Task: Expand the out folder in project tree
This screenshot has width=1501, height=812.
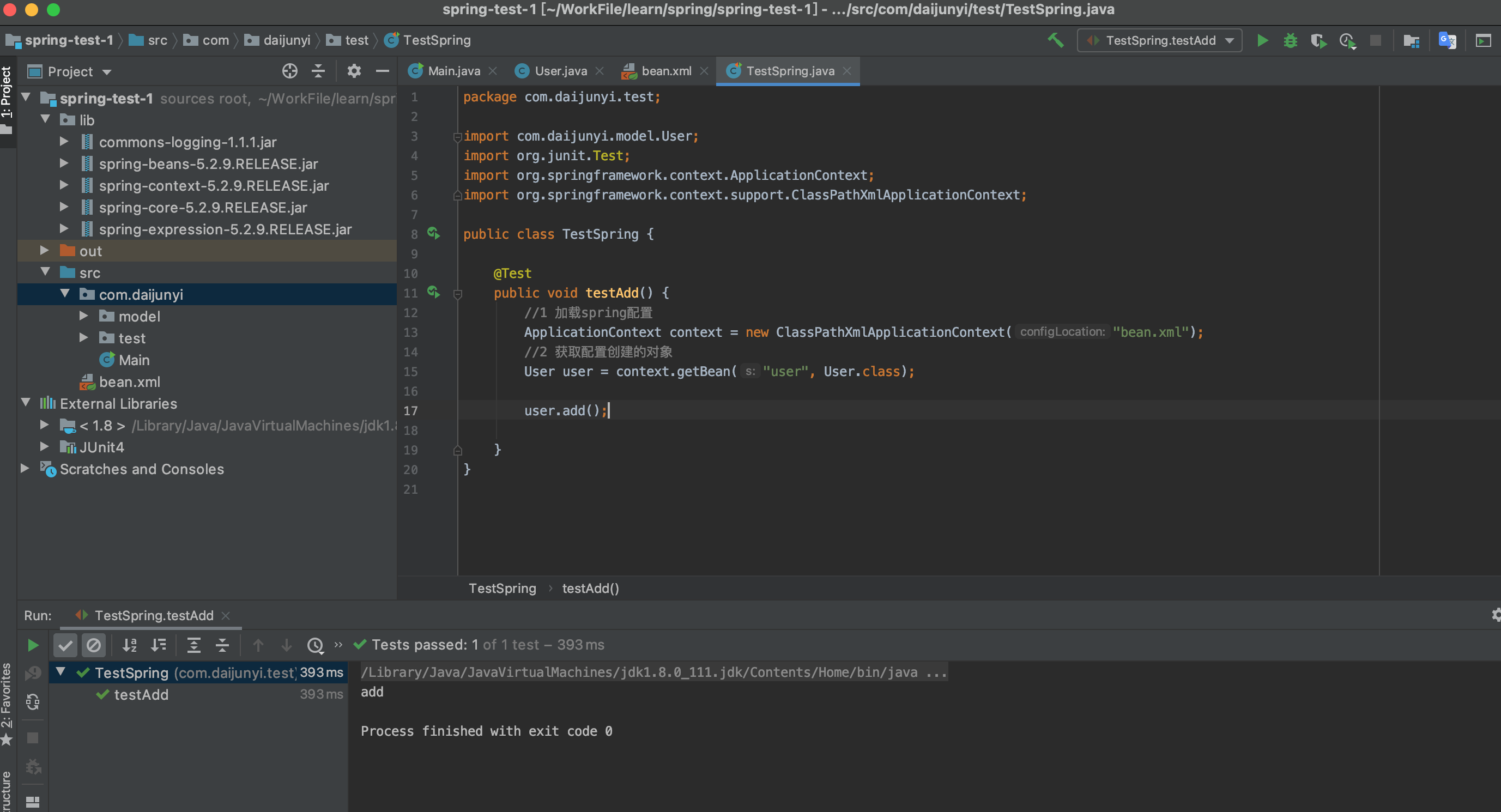Action: click(x=44, y=251)
